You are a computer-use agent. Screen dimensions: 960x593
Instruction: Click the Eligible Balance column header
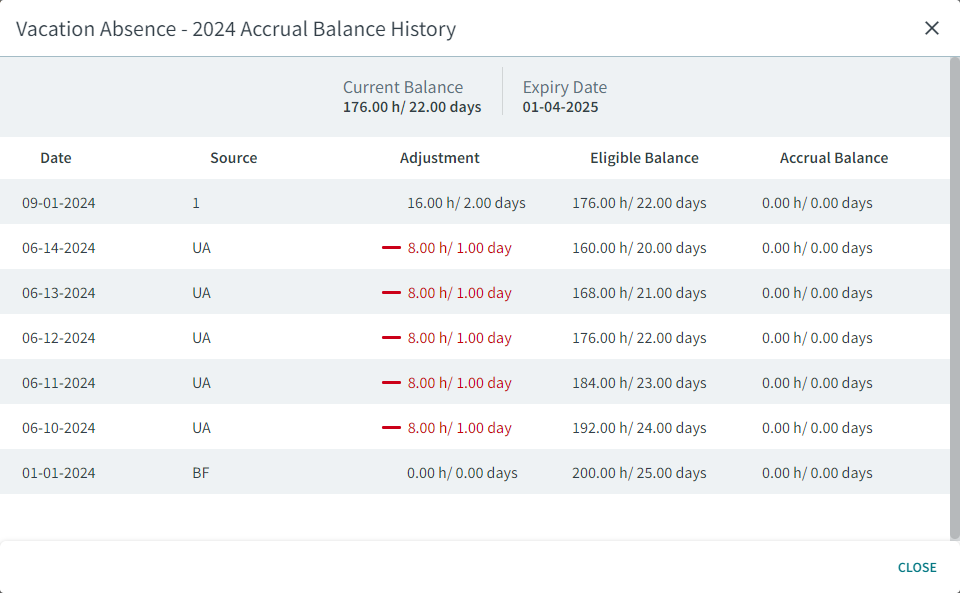point(644,158)
